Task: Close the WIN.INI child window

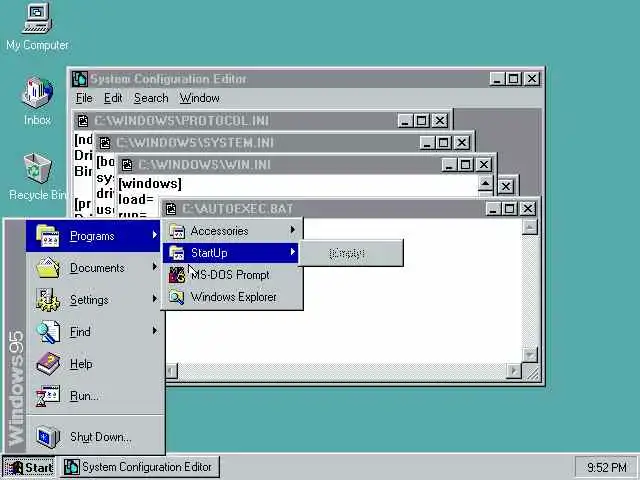Action: 484,165
